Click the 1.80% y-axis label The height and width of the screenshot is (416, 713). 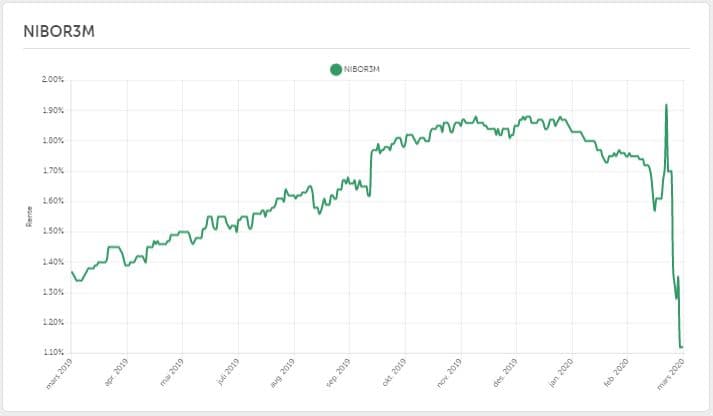tap(52, 140)
